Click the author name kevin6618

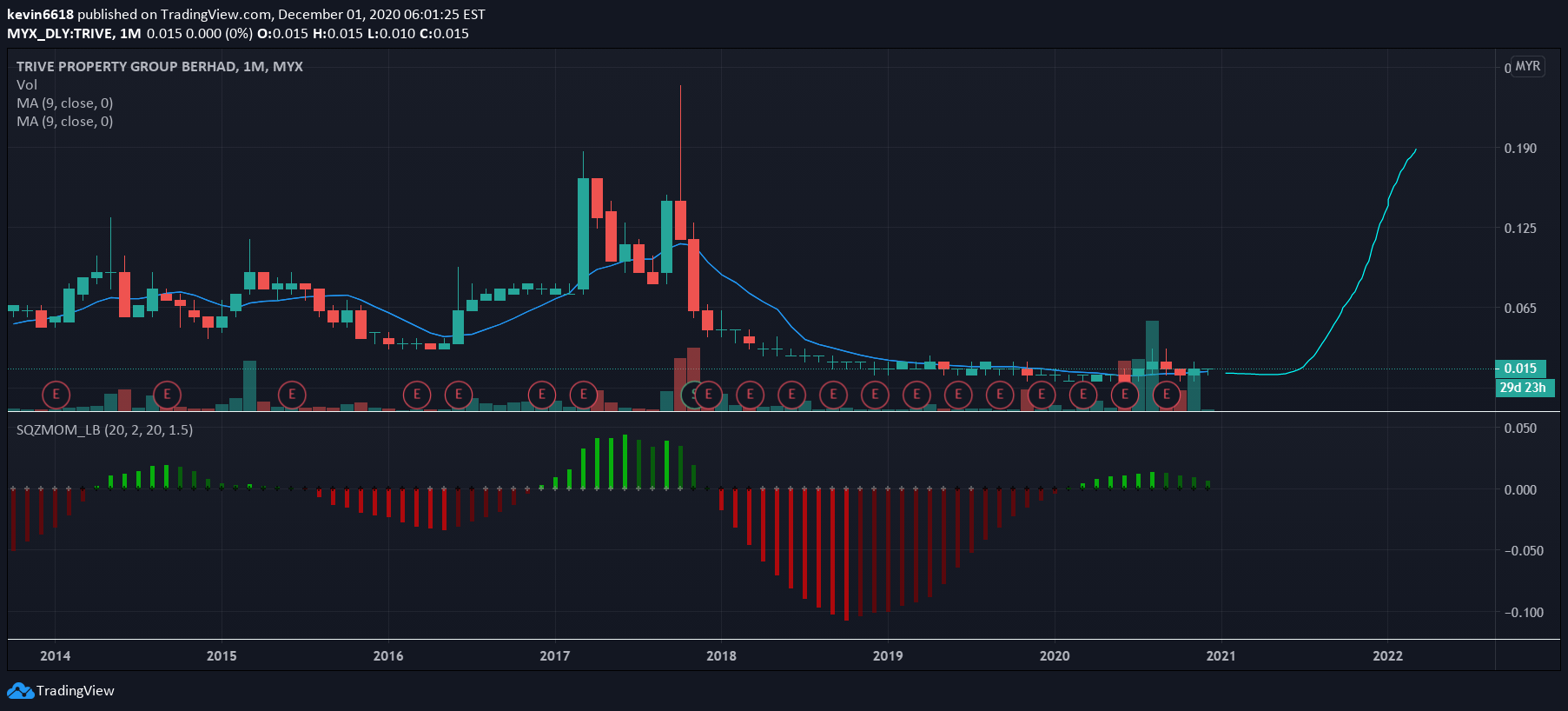(40, 15)
